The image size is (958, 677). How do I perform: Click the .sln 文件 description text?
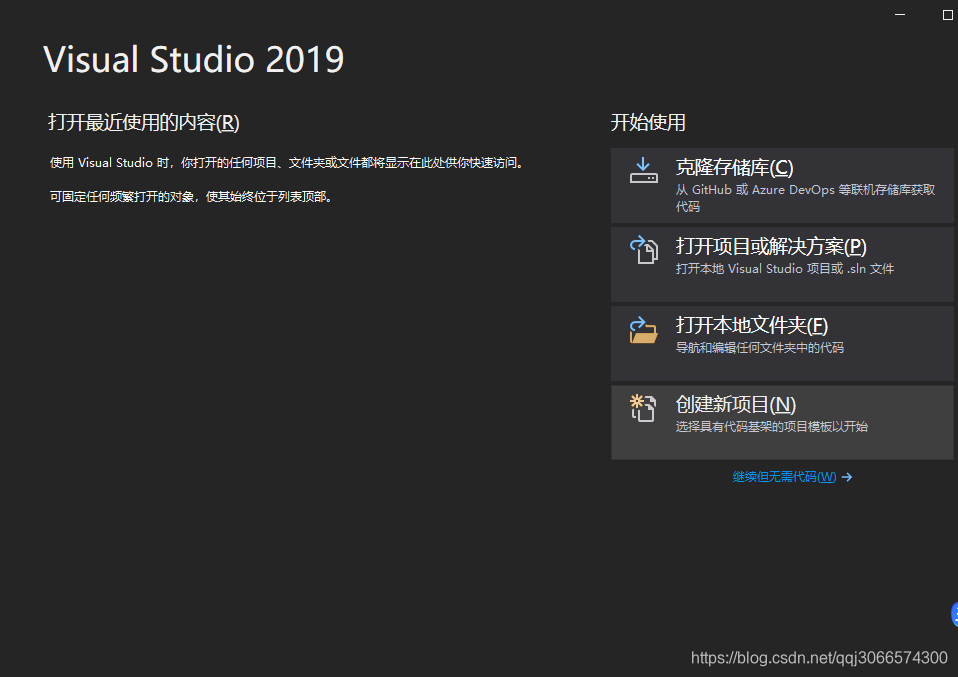tap(784, 268)
